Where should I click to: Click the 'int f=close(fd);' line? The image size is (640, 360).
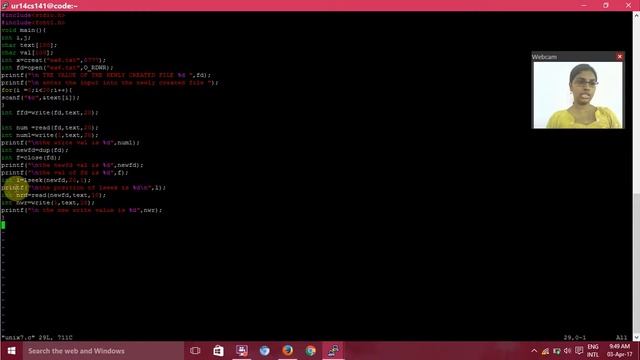click(x=31, y=158)
